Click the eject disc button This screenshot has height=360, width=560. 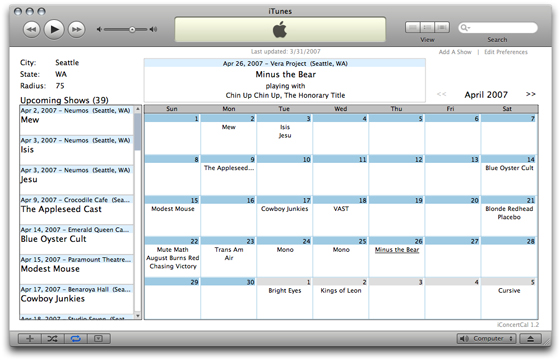[530, 338]
